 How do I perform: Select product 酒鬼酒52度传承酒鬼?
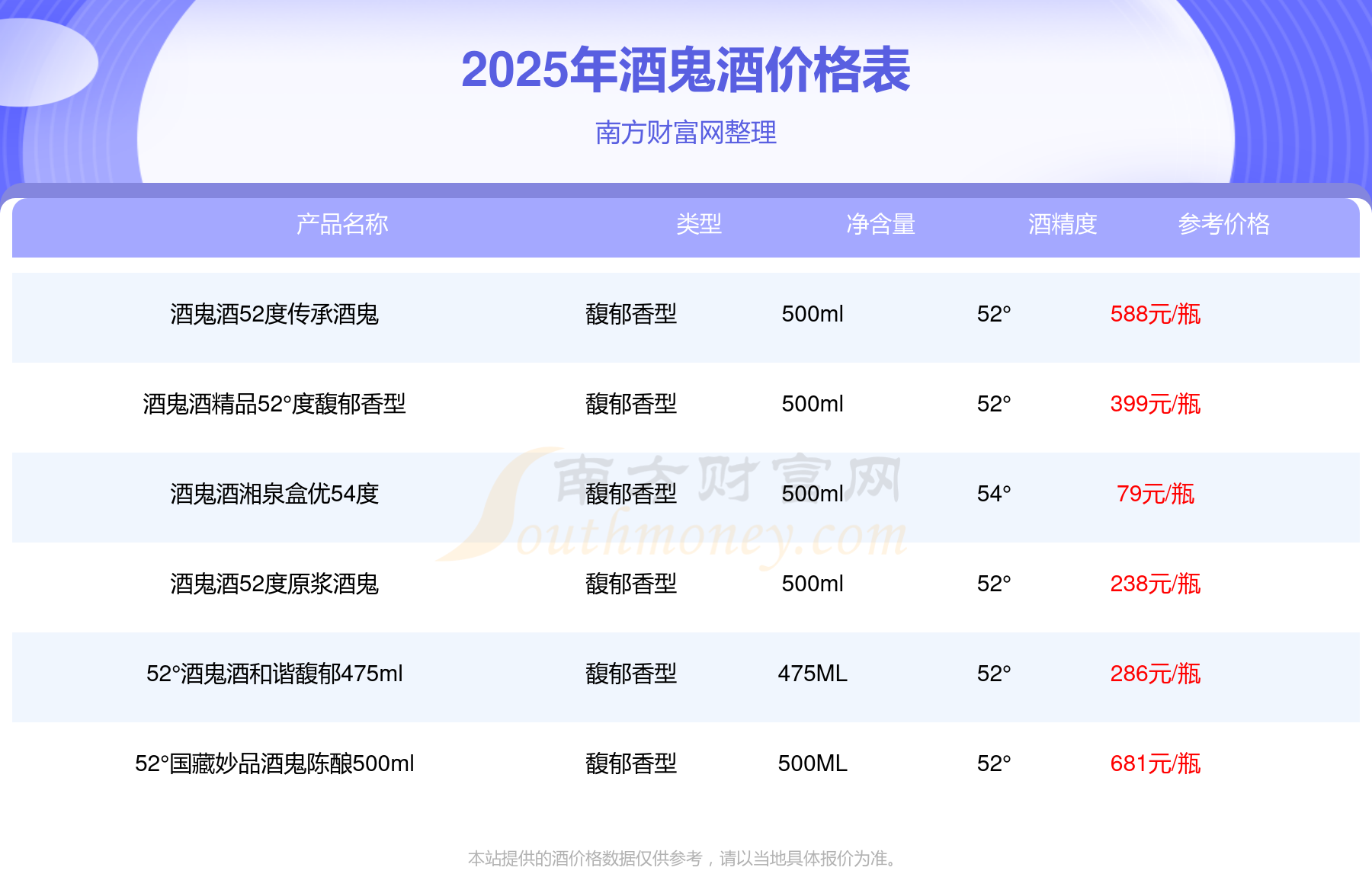coord(274,314)
